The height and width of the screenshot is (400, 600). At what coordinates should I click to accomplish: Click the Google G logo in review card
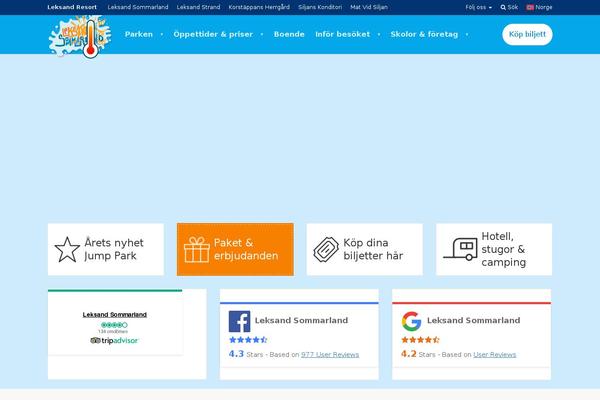411,321
